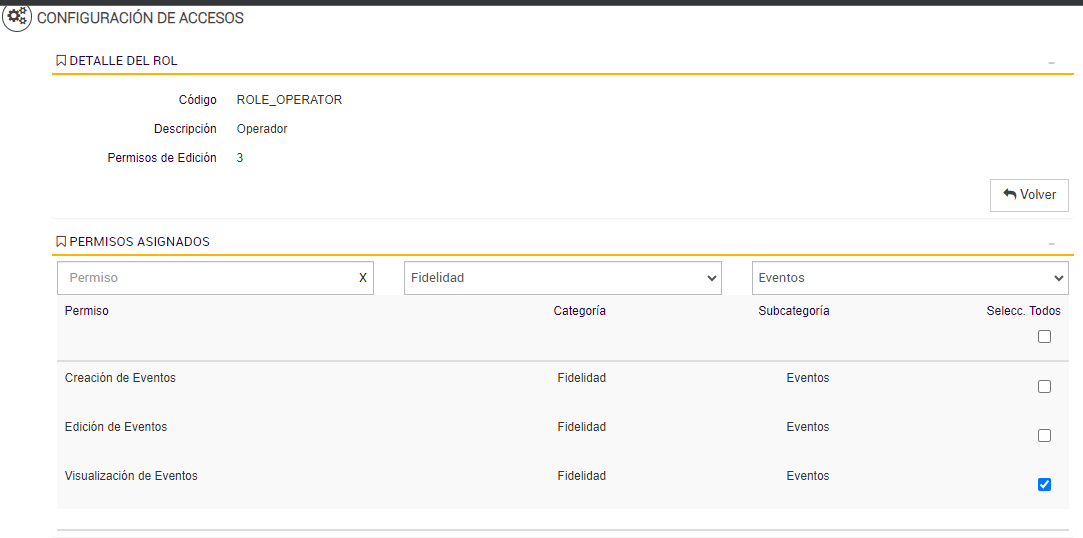Select the Creación de Eventos row name
Image resolution: width=1083 pixels, height=538 pixels.
(x=120, y=378)
